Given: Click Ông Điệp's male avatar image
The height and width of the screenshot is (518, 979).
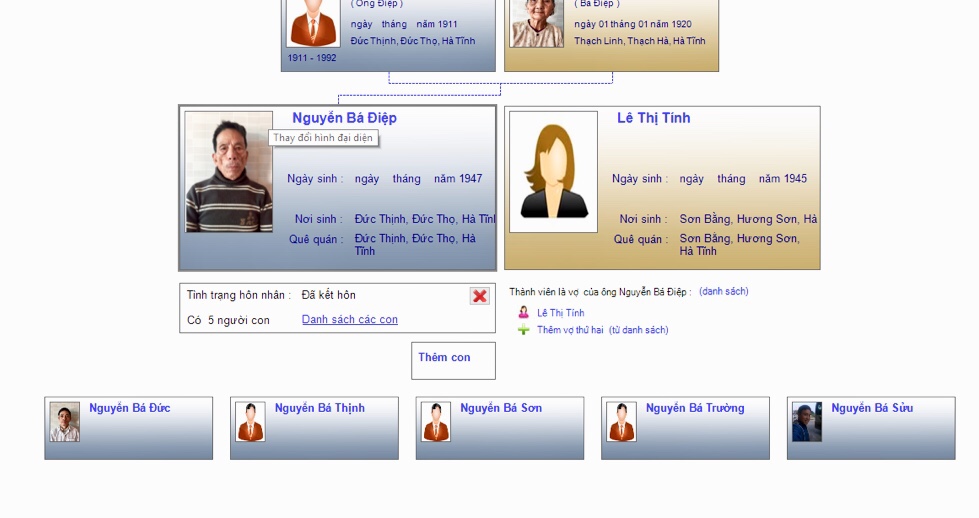Looking at the screenshot, I should point(313,22).
